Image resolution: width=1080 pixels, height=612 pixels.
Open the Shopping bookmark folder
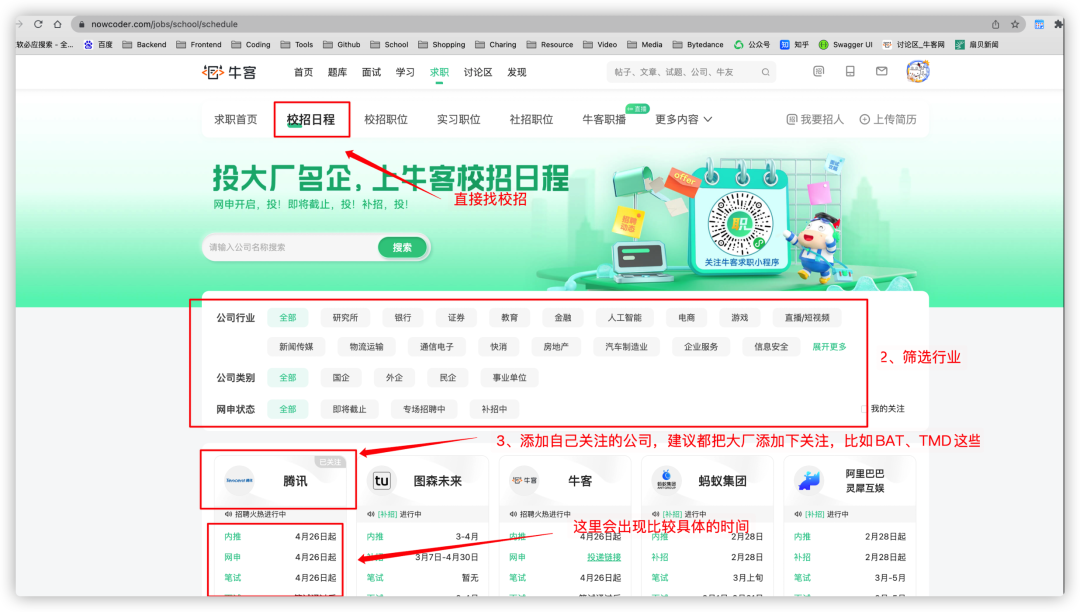[442, 45]
